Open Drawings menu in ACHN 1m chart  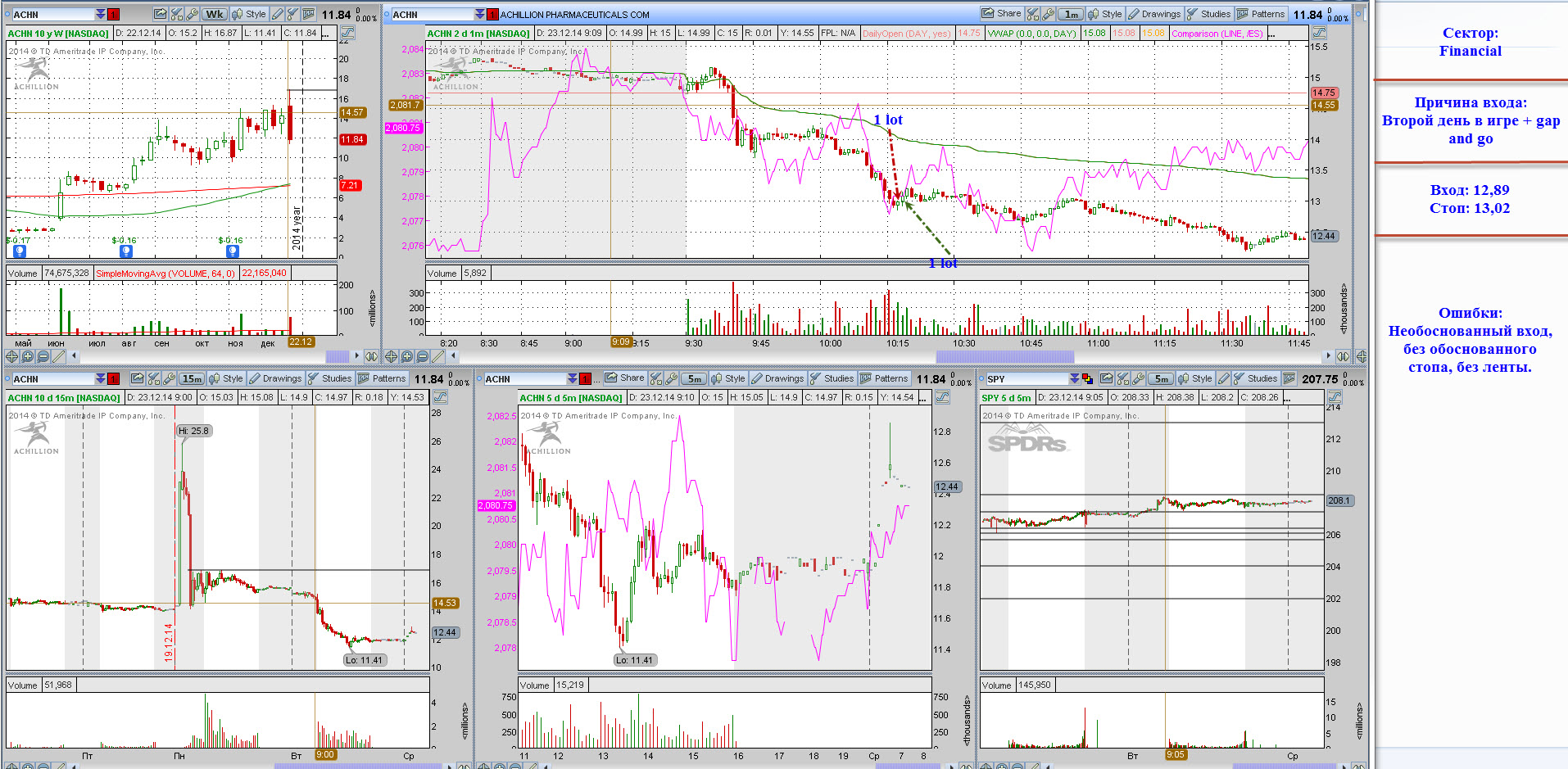1154,14
